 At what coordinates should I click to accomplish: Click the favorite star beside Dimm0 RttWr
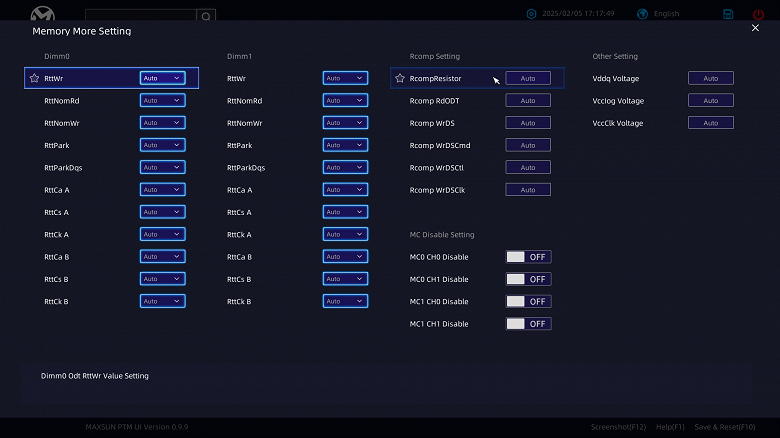tap(34, 78)
